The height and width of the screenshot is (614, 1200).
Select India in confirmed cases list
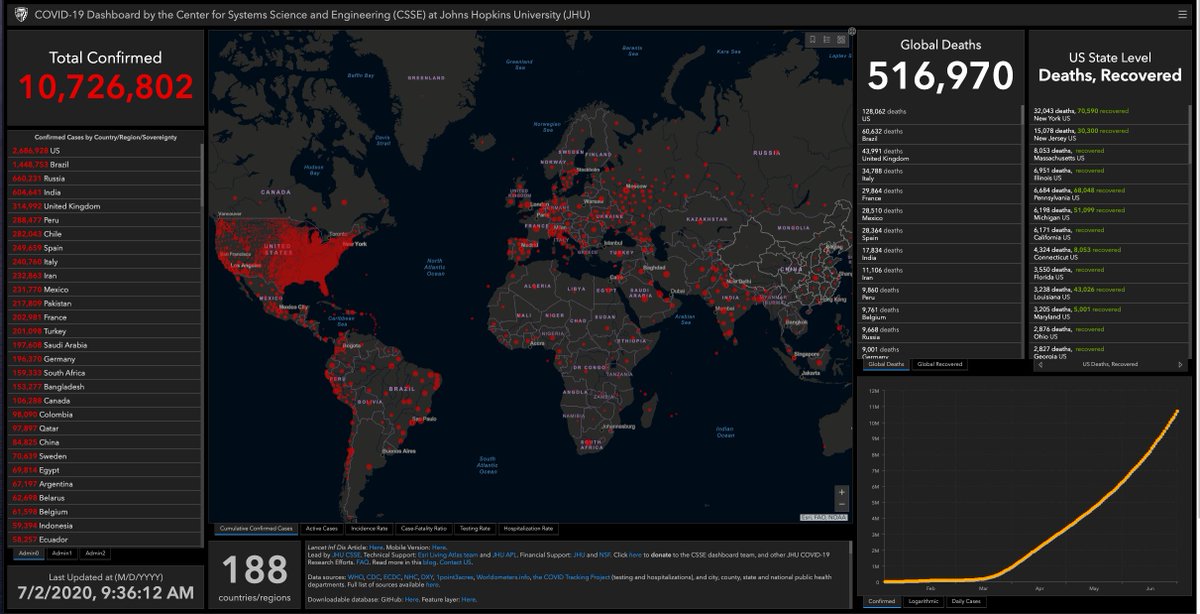click(x=105, y=192)
